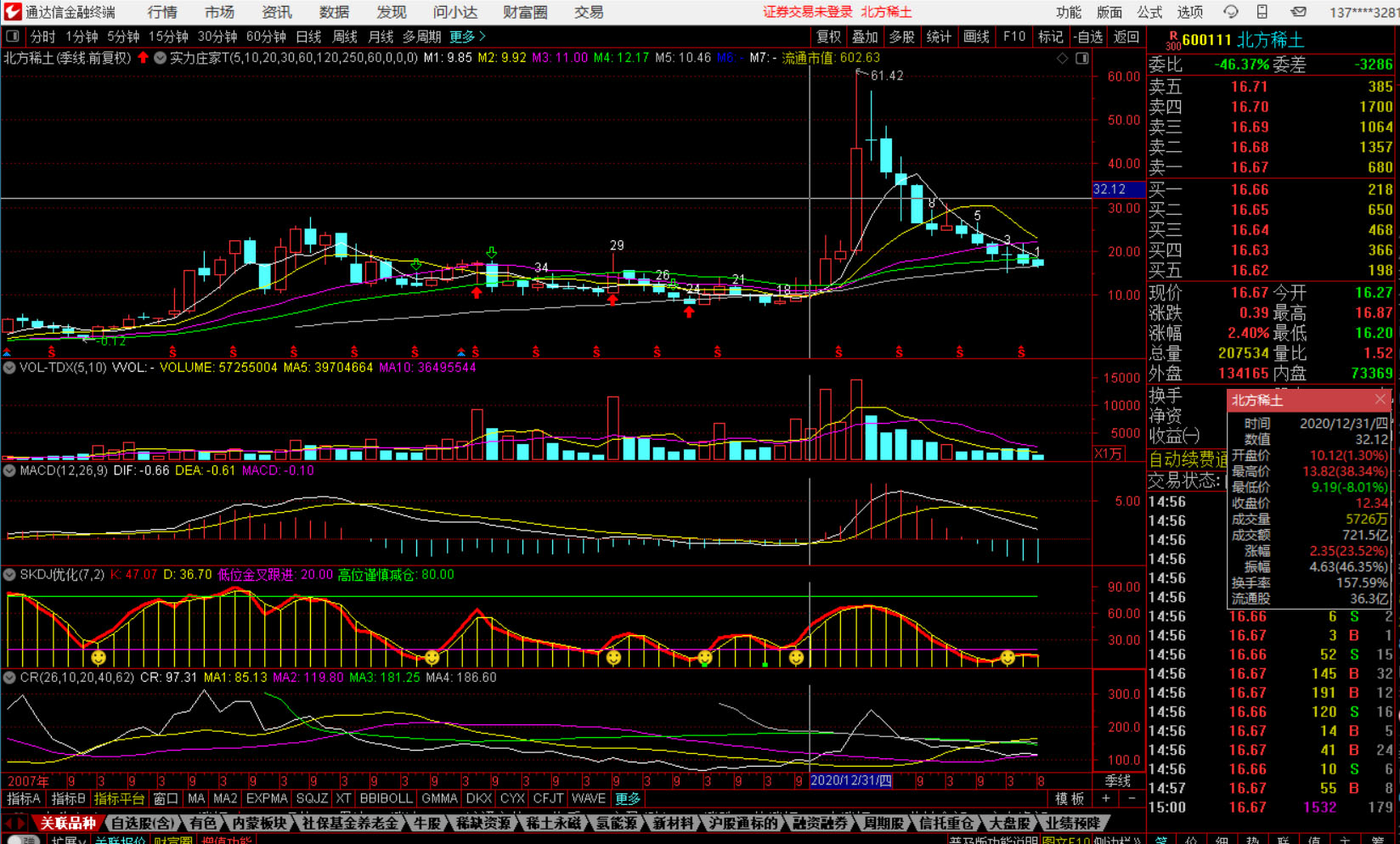
Task: Close the 北方稀土 data tooltip popup
Action: click(x=1380, y=399)
